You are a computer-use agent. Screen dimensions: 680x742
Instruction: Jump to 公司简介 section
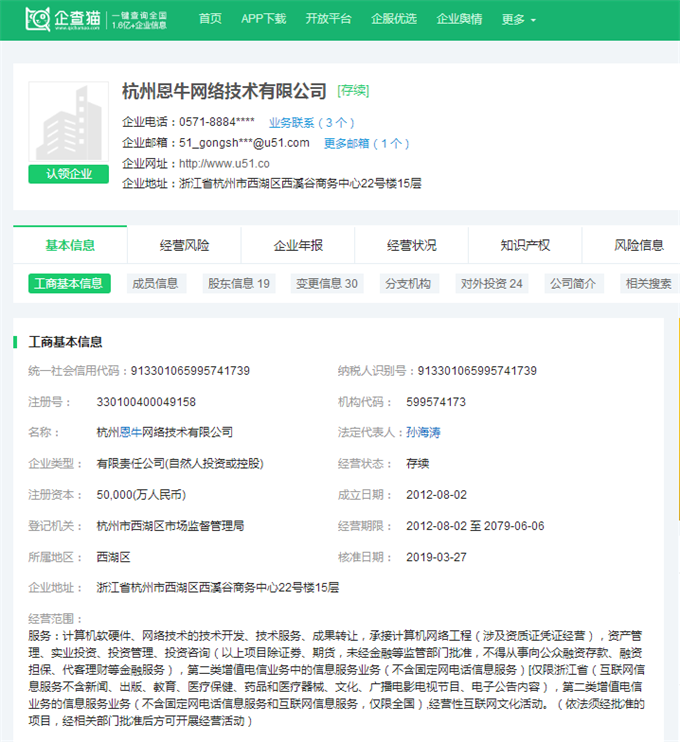(x=574, y=283)
